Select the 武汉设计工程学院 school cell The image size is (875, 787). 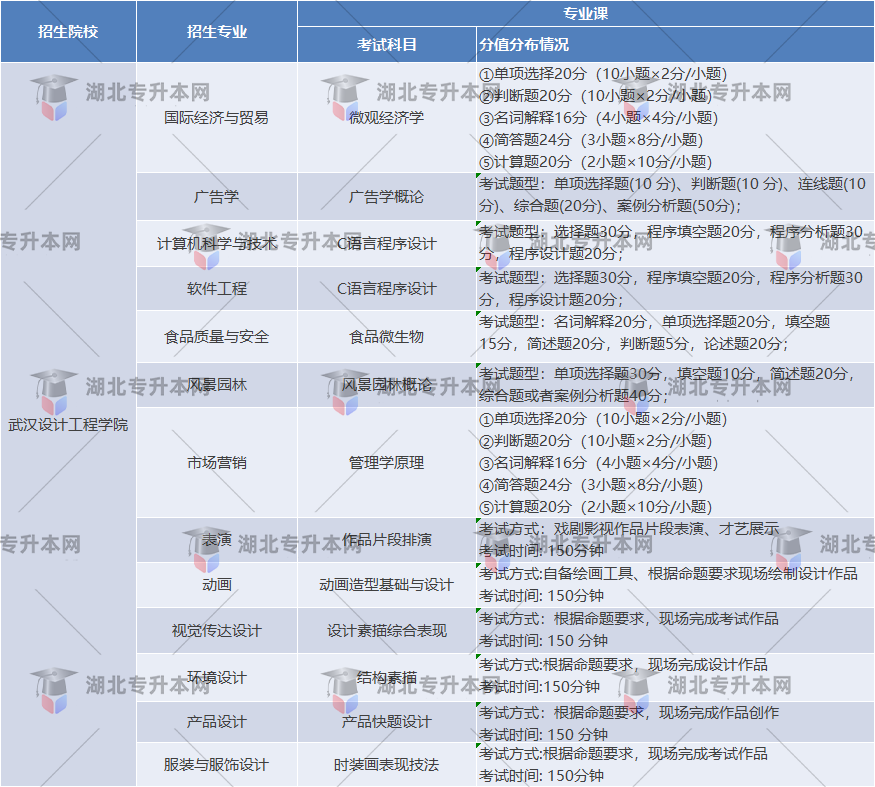click(68, 425)
